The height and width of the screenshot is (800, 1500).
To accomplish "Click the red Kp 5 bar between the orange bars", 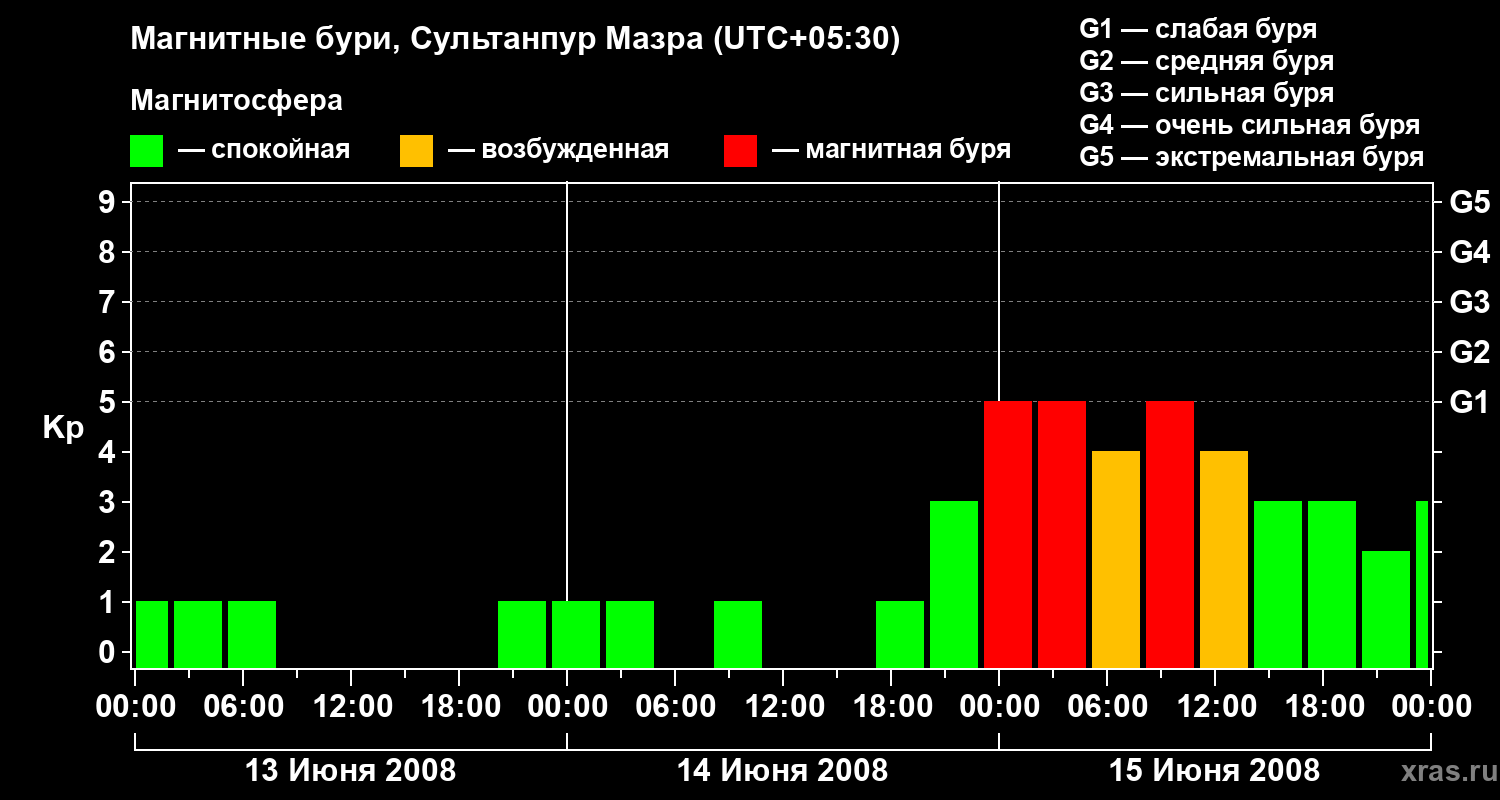I will [x=1170, y=535].
